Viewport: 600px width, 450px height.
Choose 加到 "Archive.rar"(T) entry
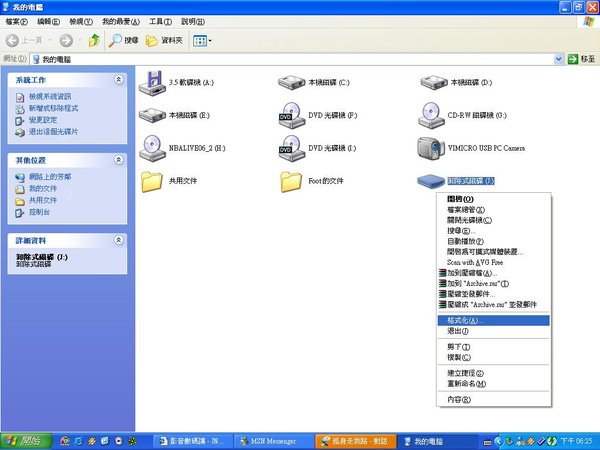pyautogui.click(x=493, y=284)
